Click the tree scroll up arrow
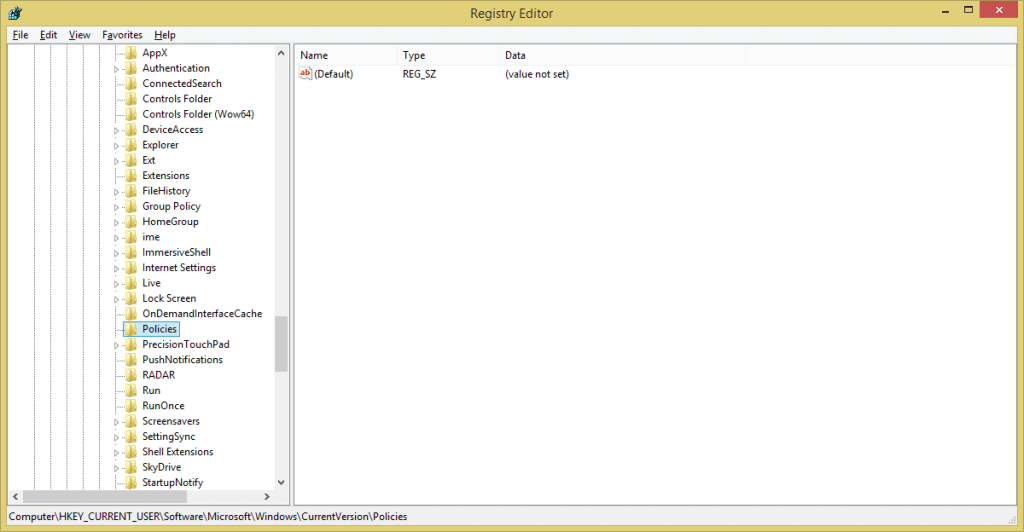The height and width of the screenshot is (532, 1024). tap(281, 53)
